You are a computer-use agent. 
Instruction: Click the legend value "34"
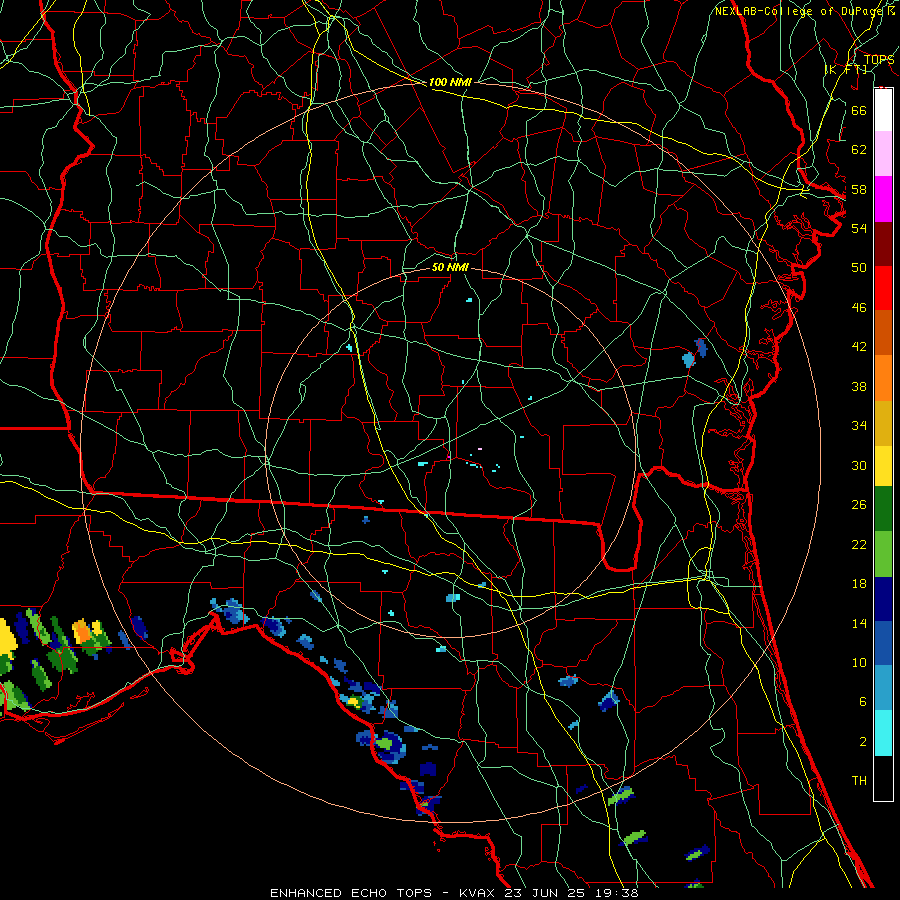coord(859,426)
